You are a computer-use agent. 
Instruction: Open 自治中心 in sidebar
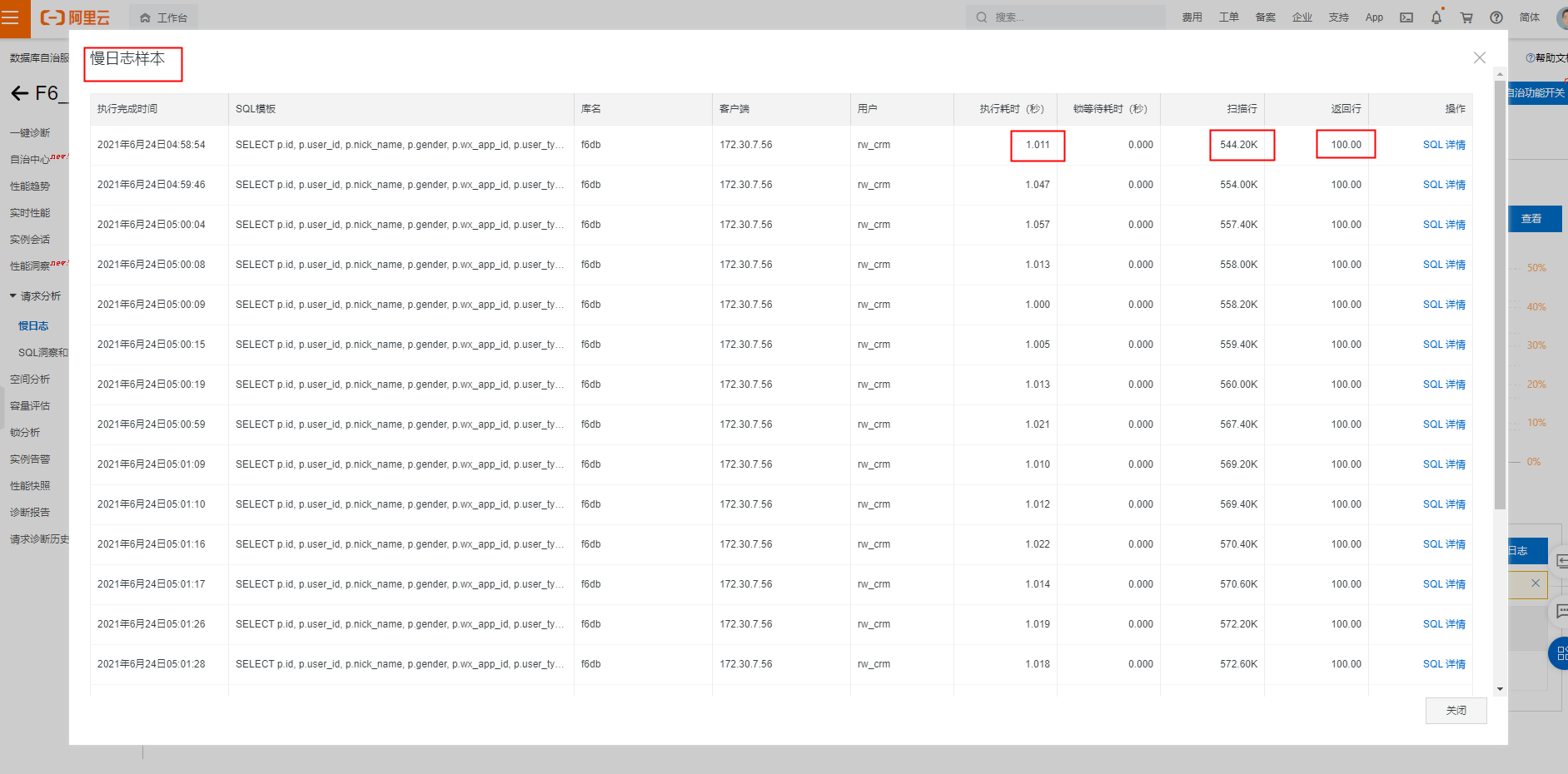click(30, 160)
